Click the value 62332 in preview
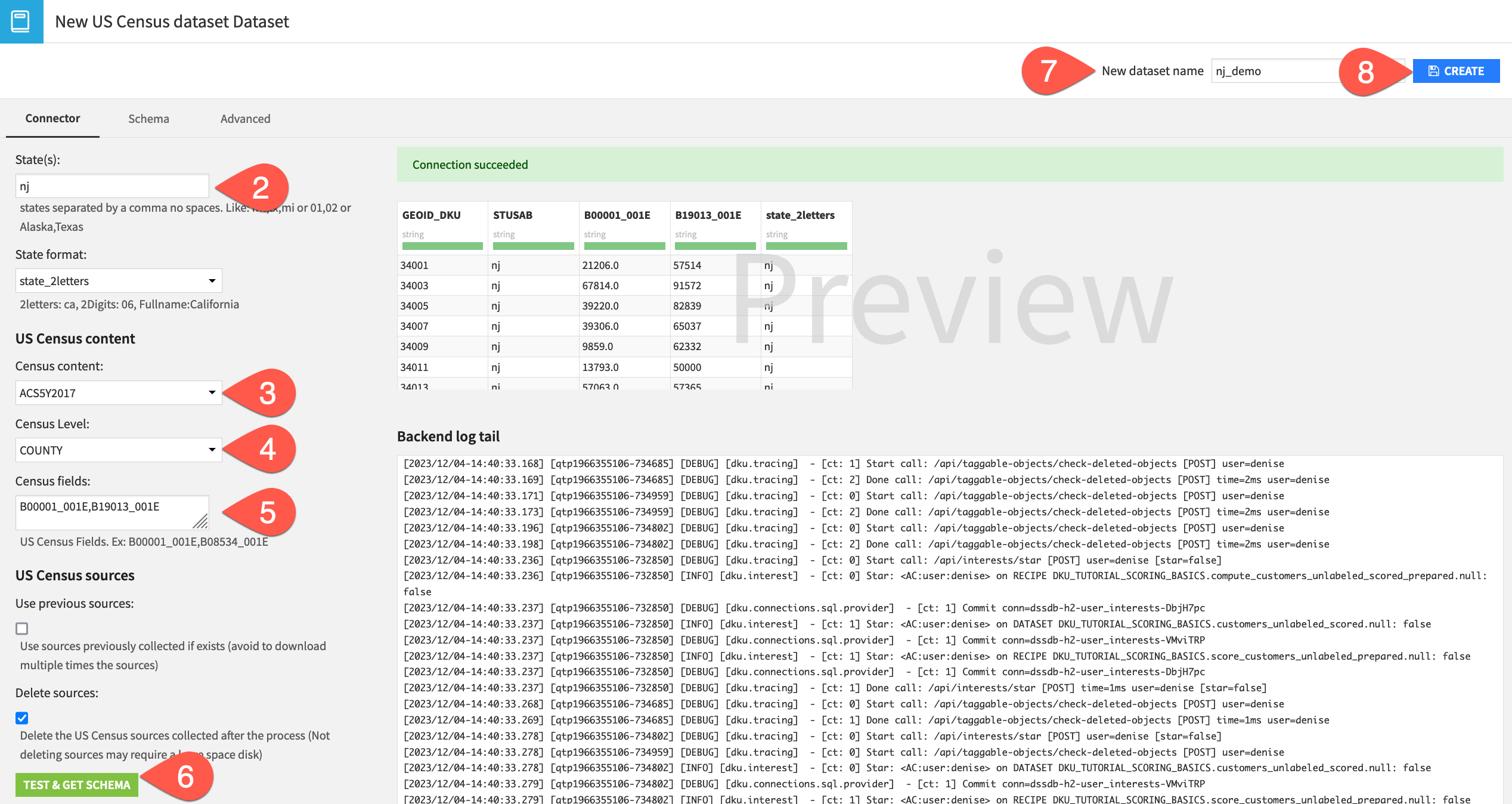This screenshot has width=1512, height=804. [687, 347]
